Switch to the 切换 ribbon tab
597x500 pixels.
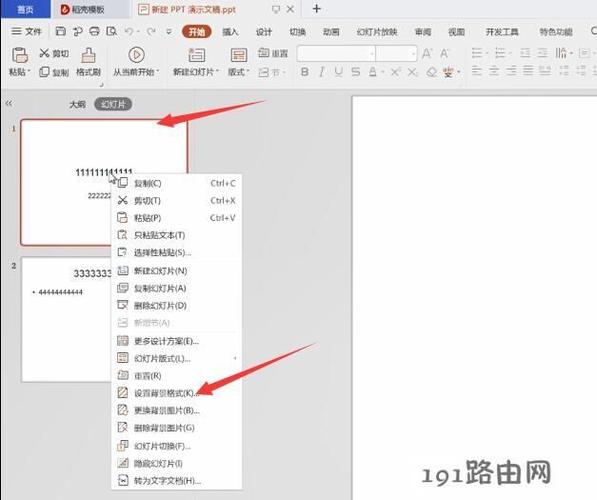pyautogui.click(x=297, y=32)
